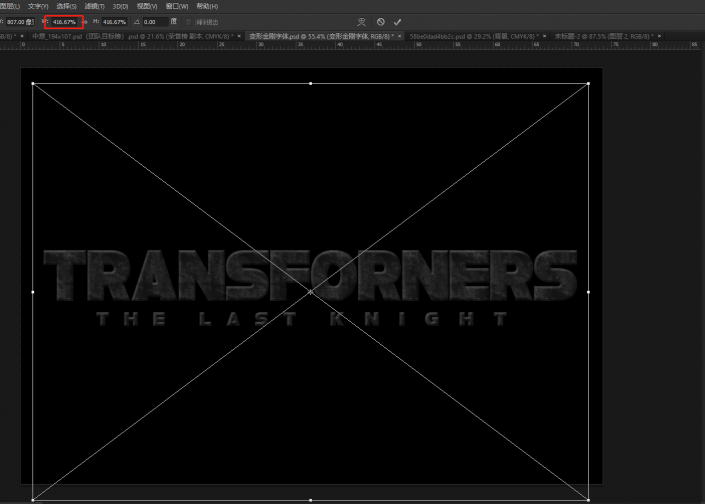Click the bottom-left transform corner handle

coord(33,500)
